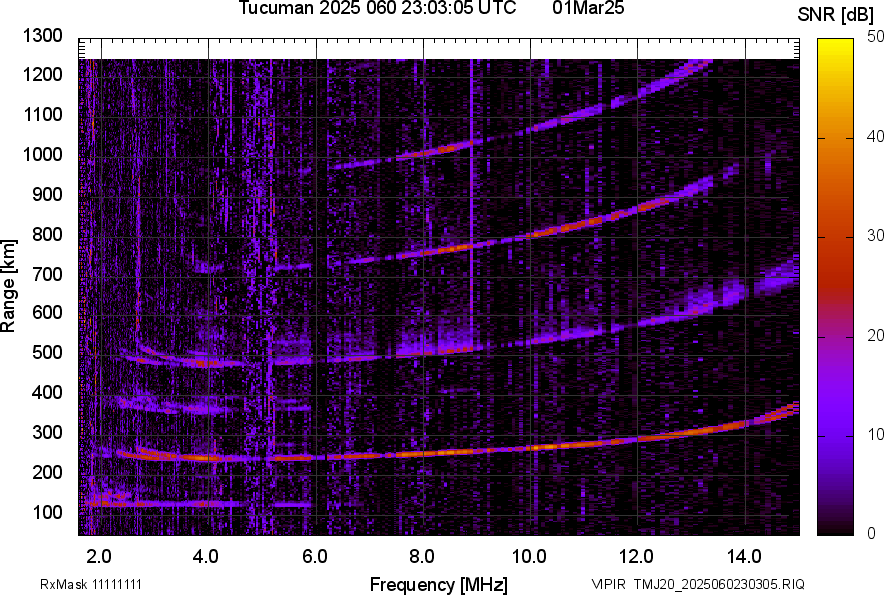Viewport: 884px width, 595px height.
Task: Click the 'Frequency [MHz]' x-axis label
Action: (438, 584)
